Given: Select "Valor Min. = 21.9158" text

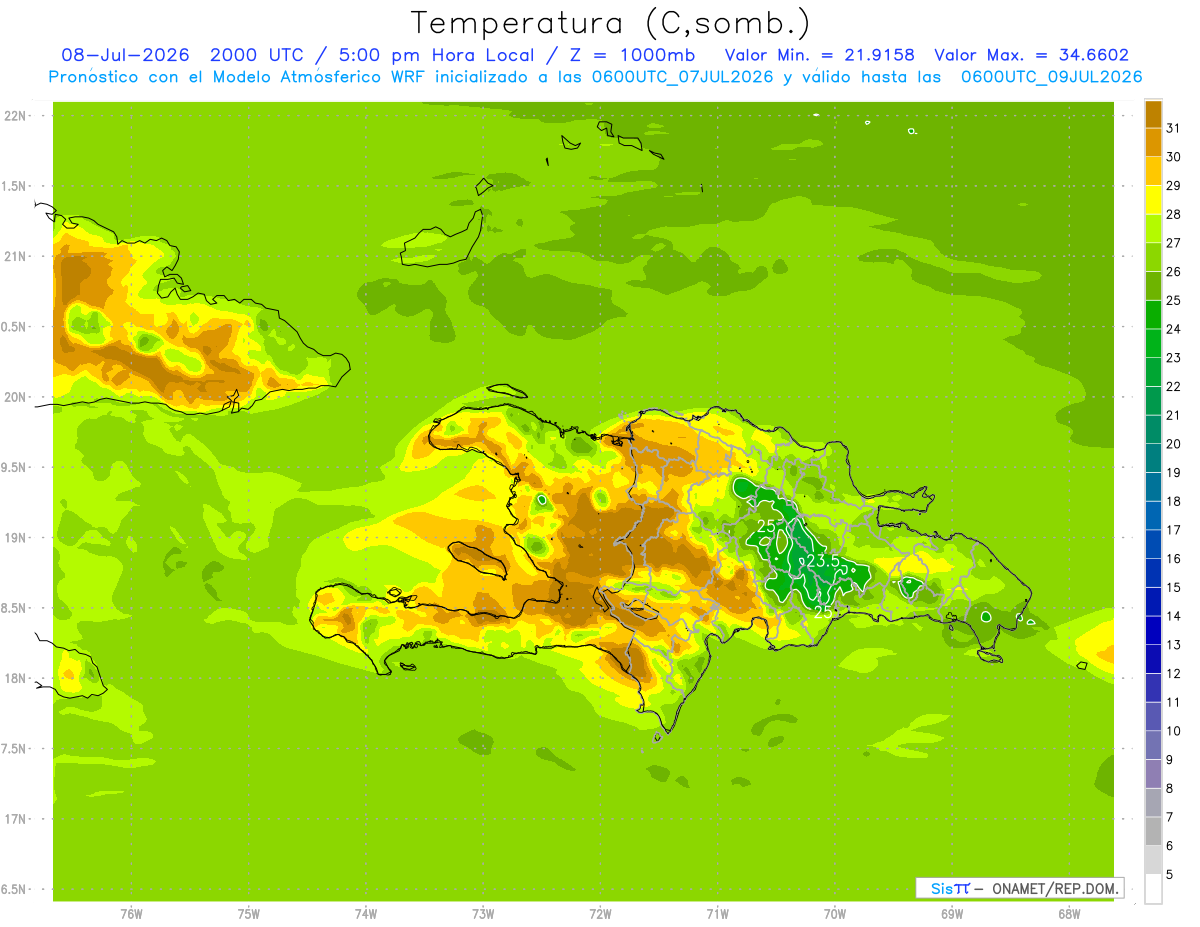Looking at the screenshot, I should coord(818,55).
